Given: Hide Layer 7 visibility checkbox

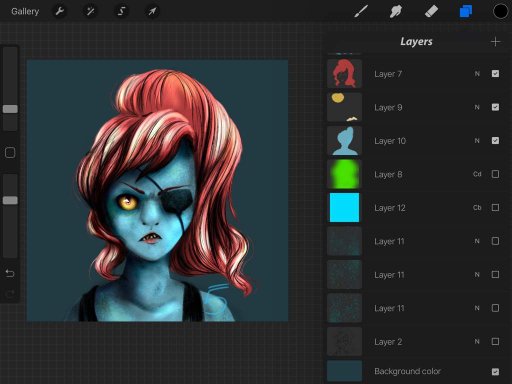Looking at the screenshot, I should coord(495,74).
